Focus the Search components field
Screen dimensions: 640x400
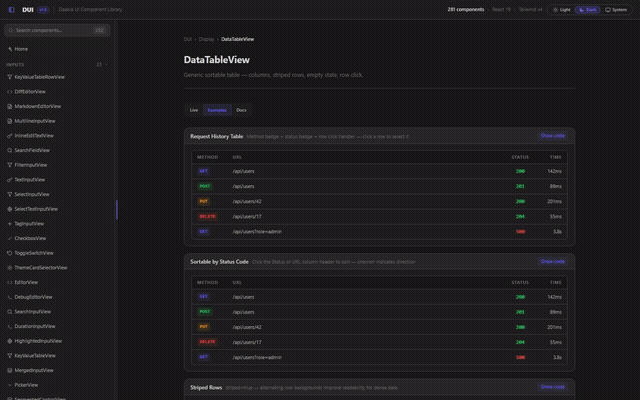pyautogui.click(x=57, y=30)
